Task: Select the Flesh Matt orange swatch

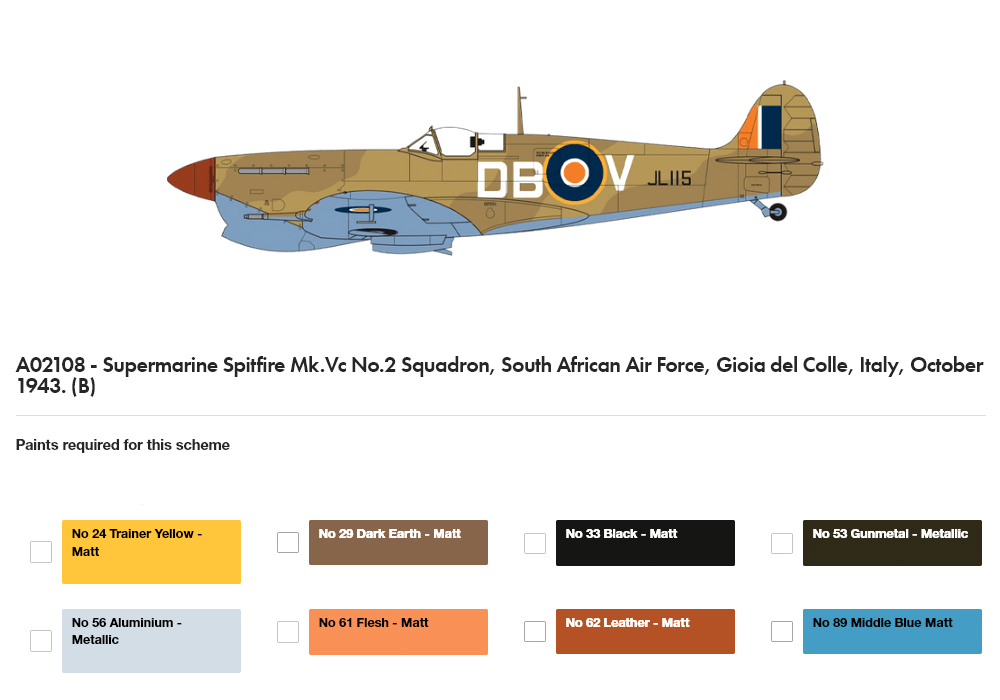Action: (x=398, y=632)
